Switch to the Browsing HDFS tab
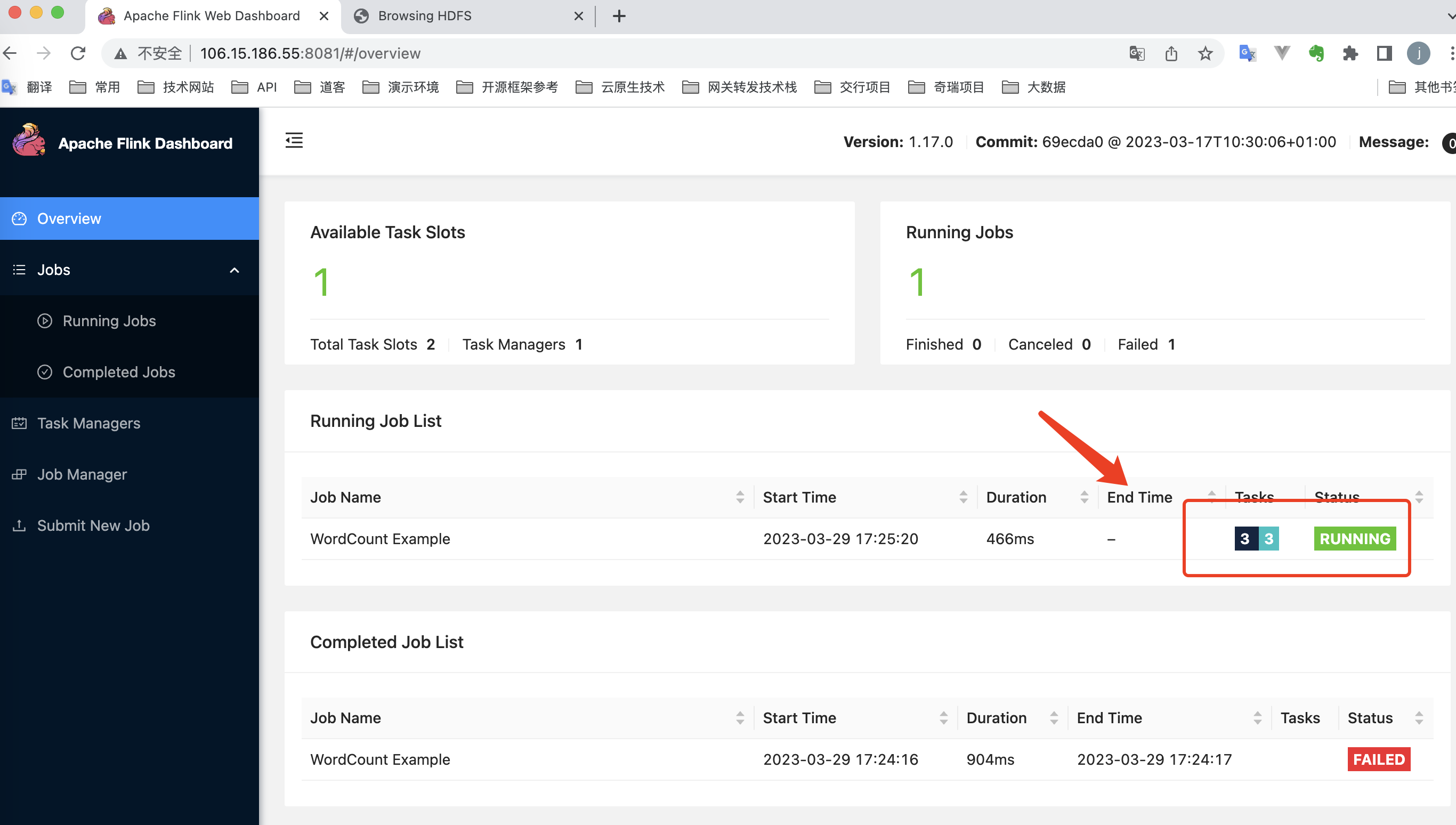1456x825 pixels. pyautogui.click(x=467, y=16)
